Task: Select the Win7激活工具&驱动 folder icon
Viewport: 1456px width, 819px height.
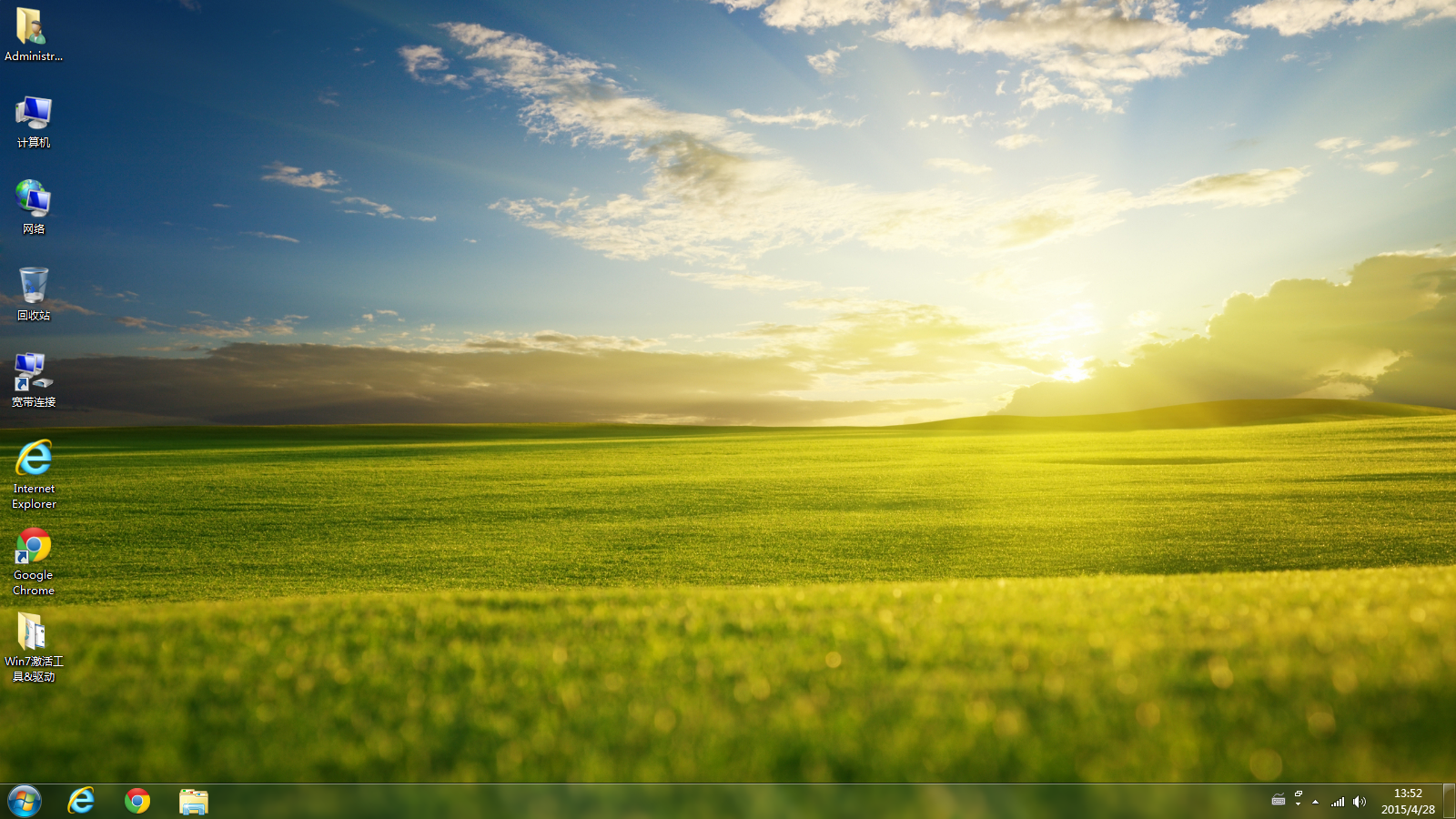Action: (34, 648)
